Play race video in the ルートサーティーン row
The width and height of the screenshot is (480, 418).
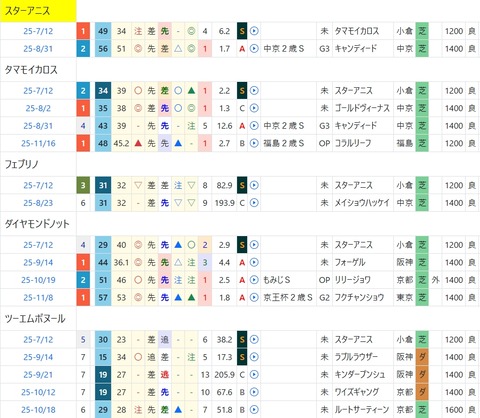tap(254, 410)
